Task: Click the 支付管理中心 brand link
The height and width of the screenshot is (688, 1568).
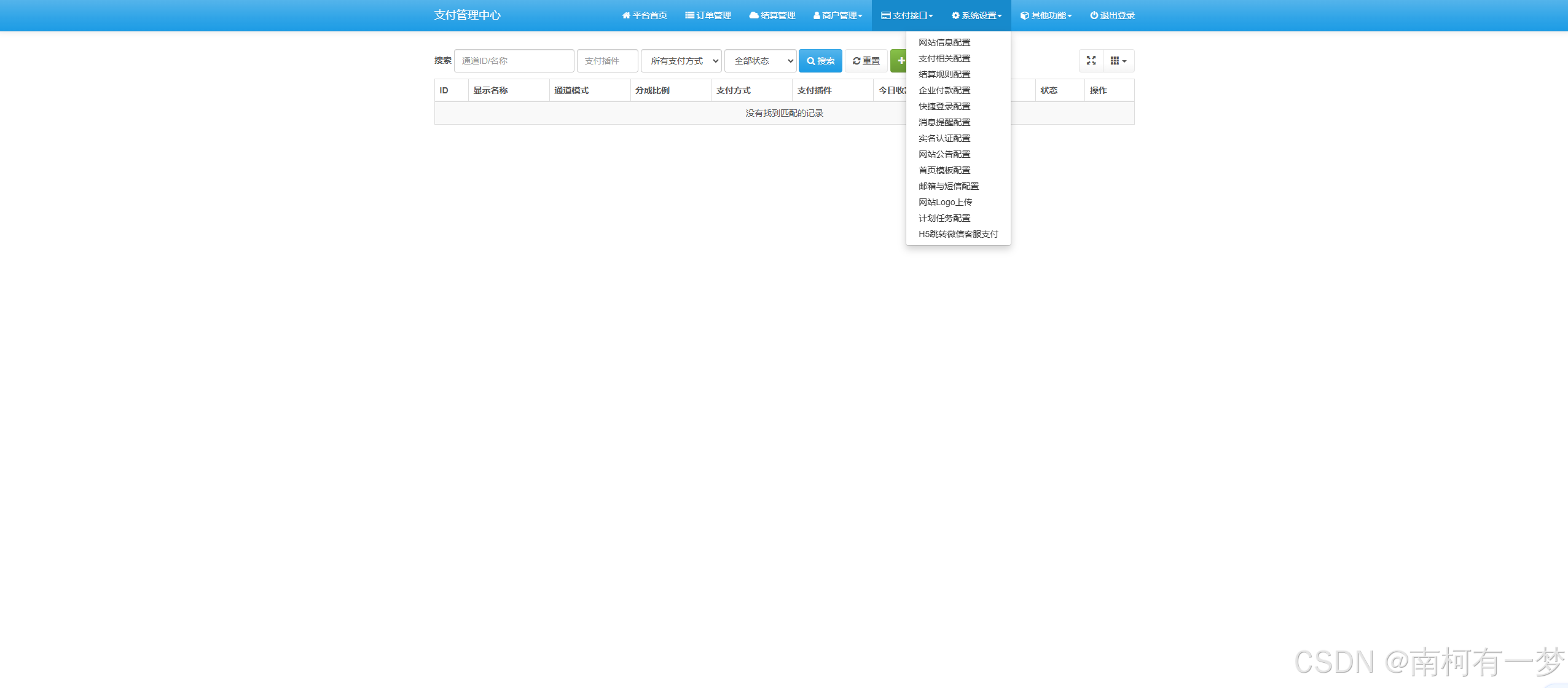Action: [x=467, y=15]
